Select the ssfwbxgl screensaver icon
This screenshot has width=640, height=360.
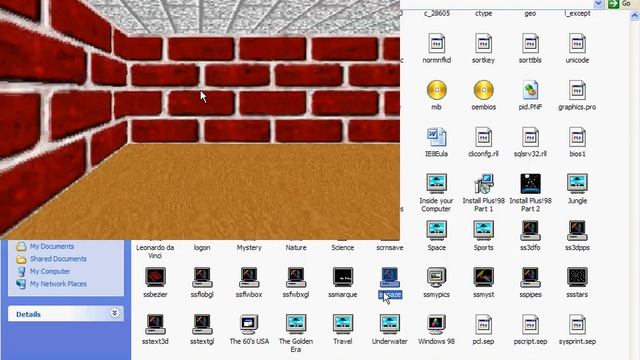point(296,278)
